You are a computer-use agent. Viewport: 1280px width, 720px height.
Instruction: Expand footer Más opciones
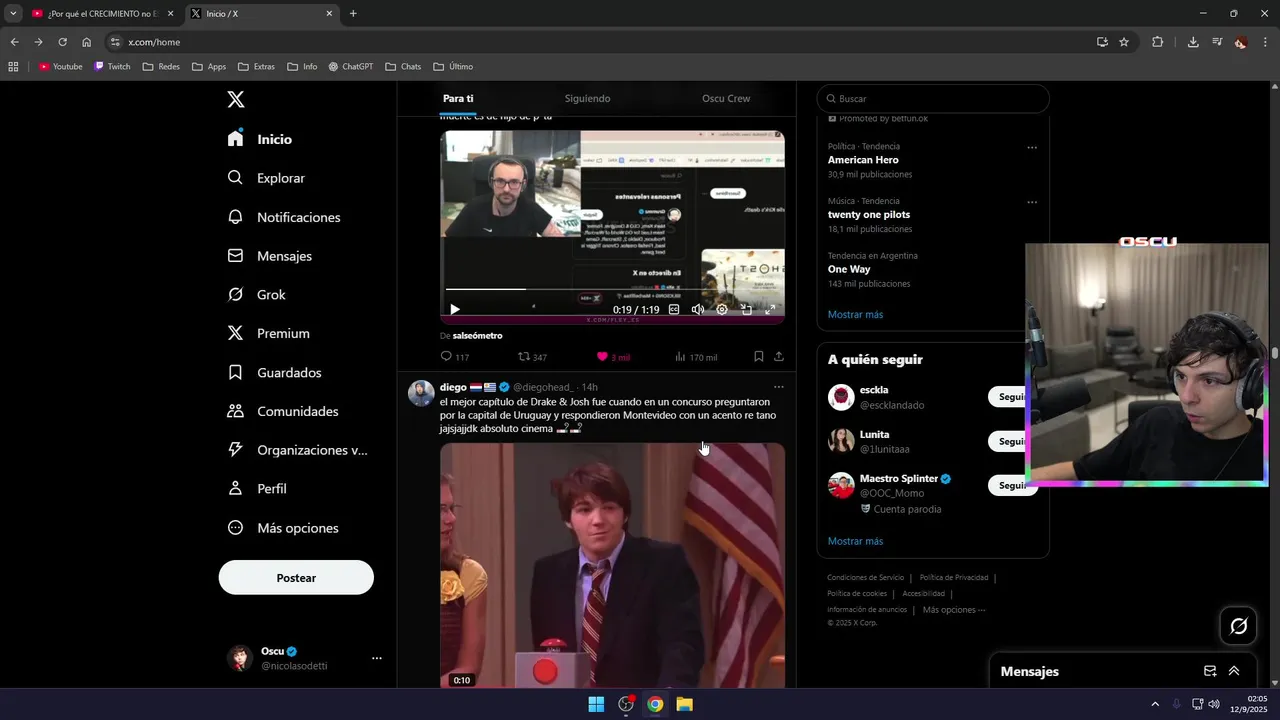pos(954,610)
